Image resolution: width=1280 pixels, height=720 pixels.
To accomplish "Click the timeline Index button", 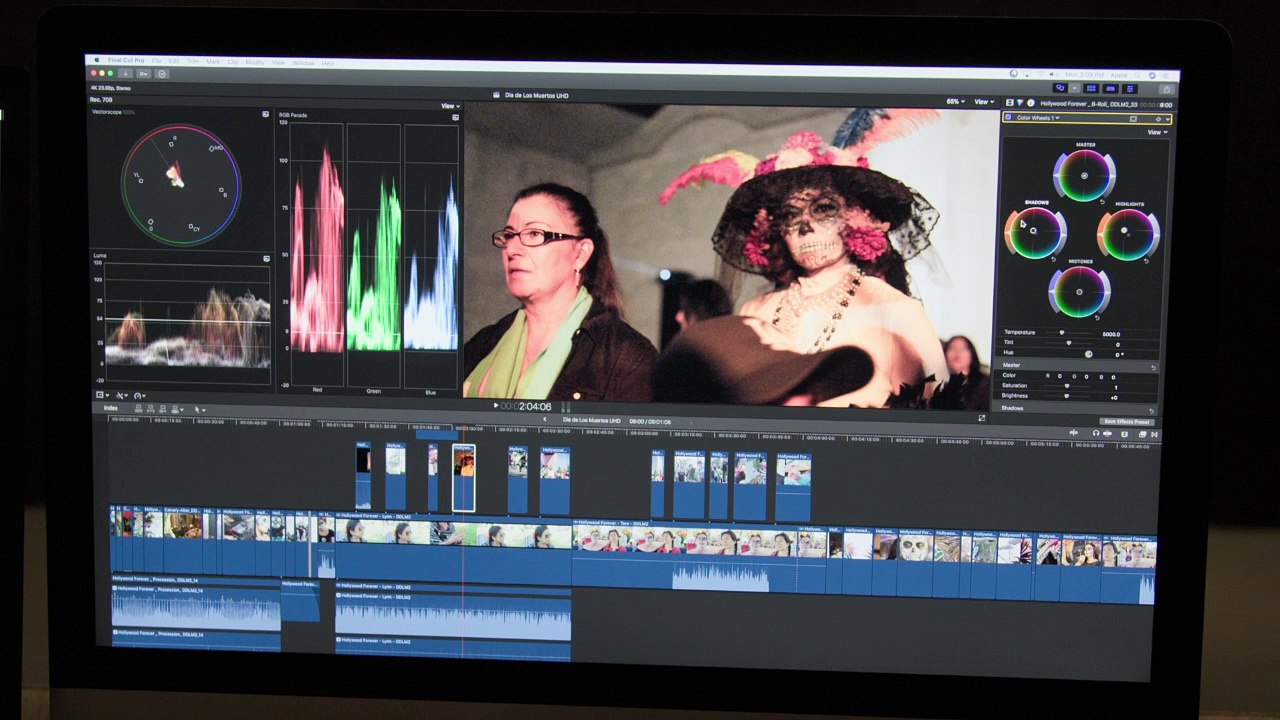I will point(110,408).
